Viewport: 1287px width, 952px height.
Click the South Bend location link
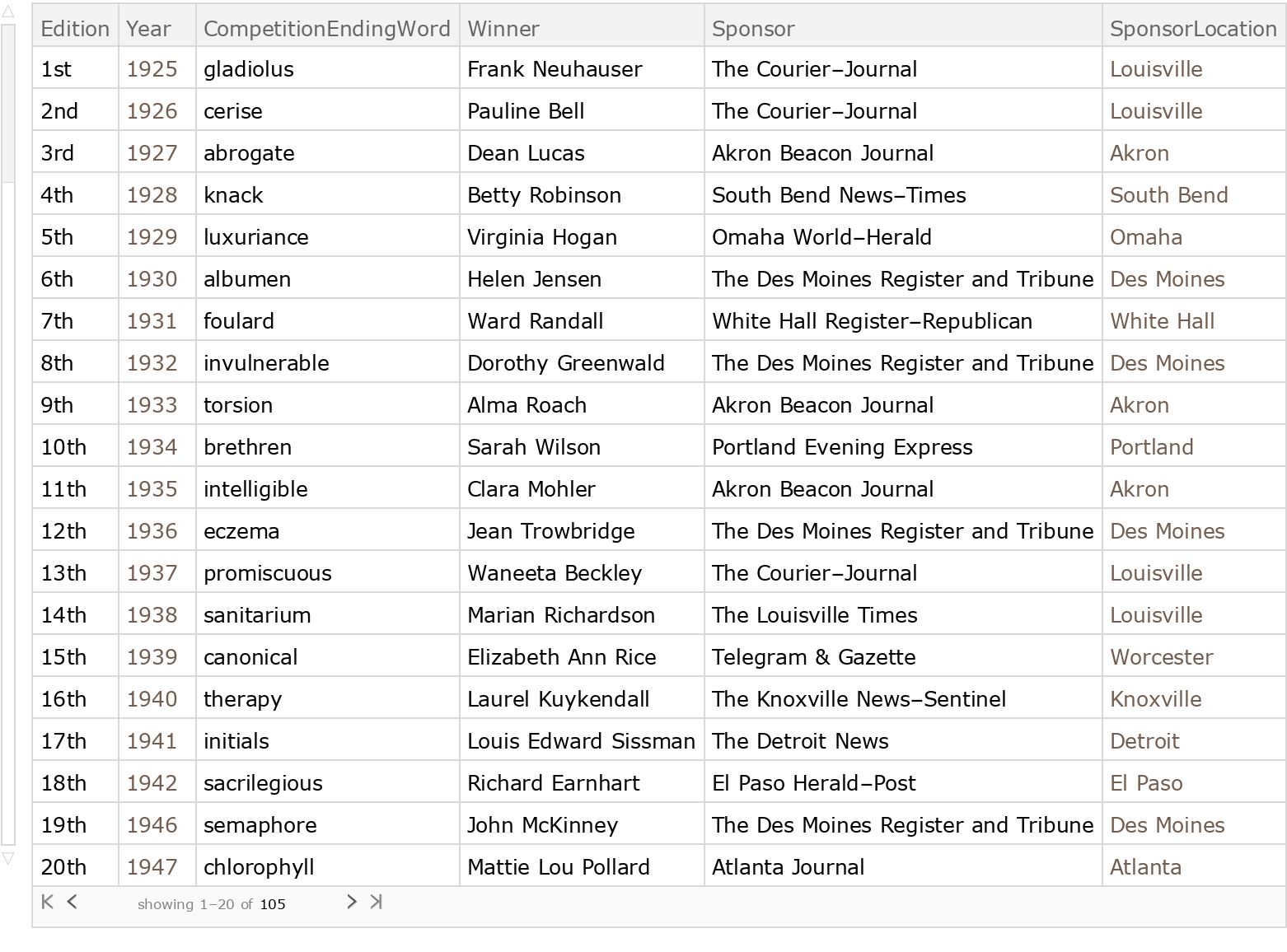tap(1168, 195)
